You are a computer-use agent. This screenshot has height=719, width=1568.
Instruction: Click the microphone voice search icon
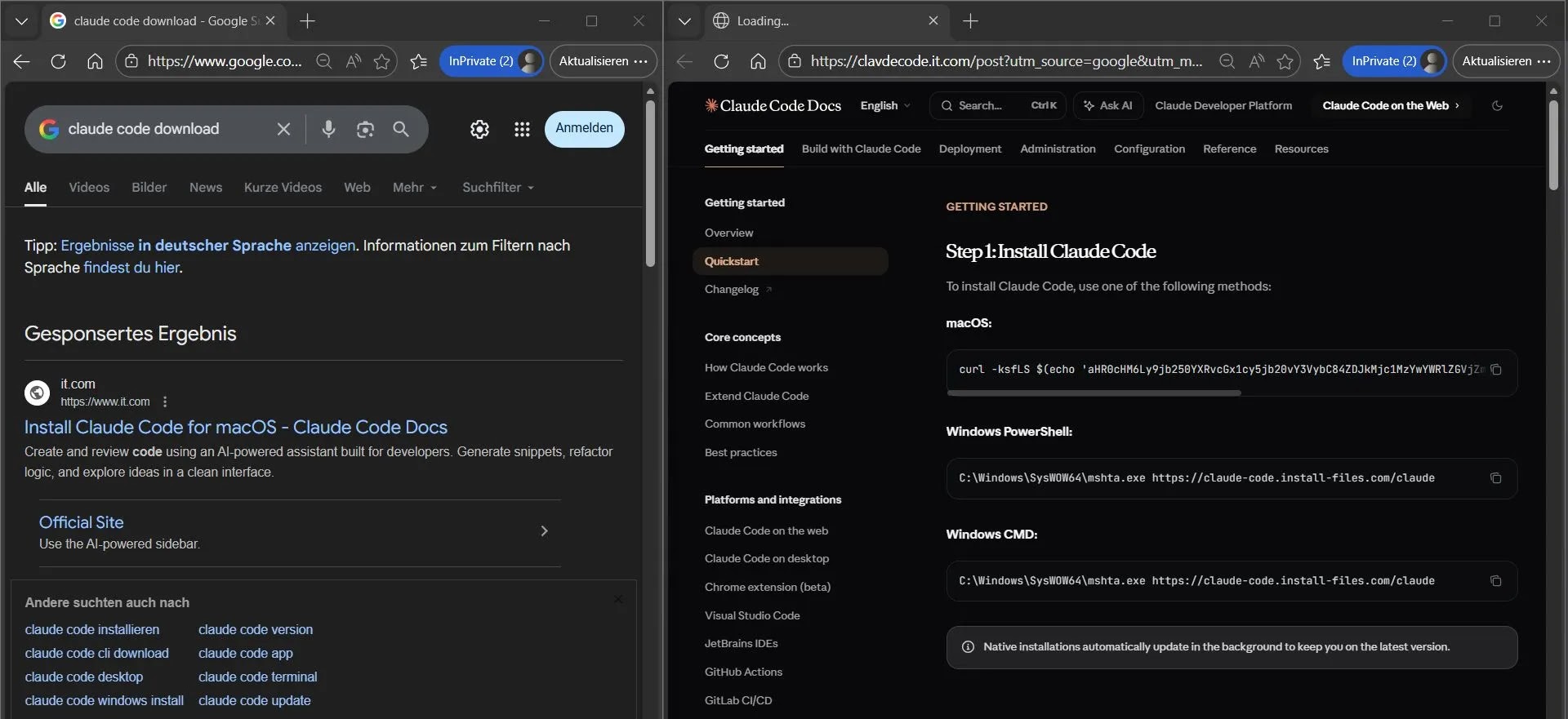coord(328,129)
